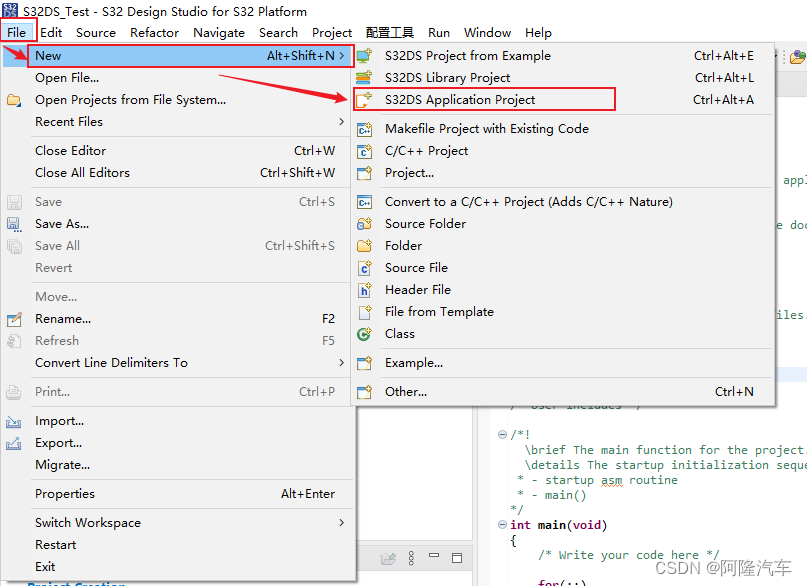Click the Source File icon
The height and width of the screenshot is (586, 807).
pos(364,268)
